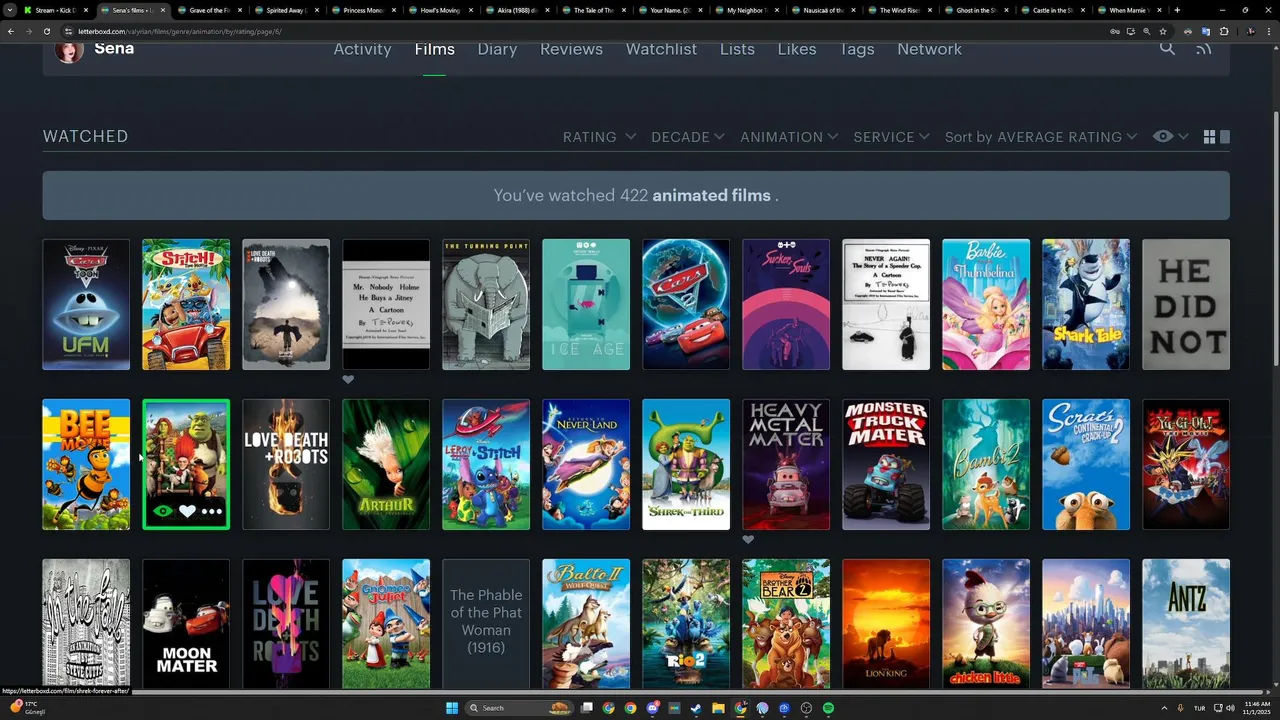Like Shrek Forever After with heart icon
1280x720 pixels.
tap(187, 511)
